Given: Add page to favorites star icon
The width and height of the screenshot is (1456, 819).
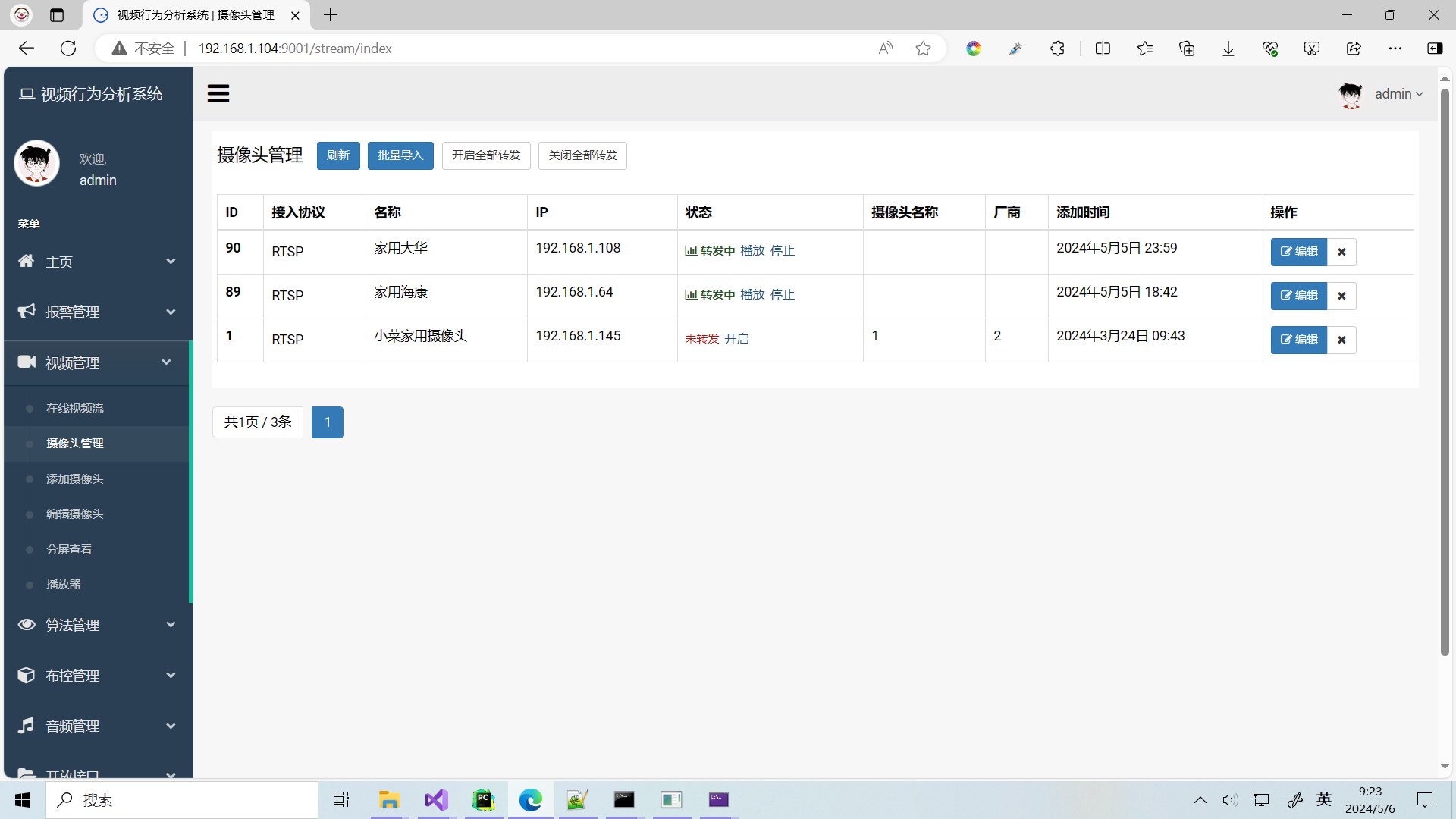Looking at the screenshot, I should coord(923,49).
